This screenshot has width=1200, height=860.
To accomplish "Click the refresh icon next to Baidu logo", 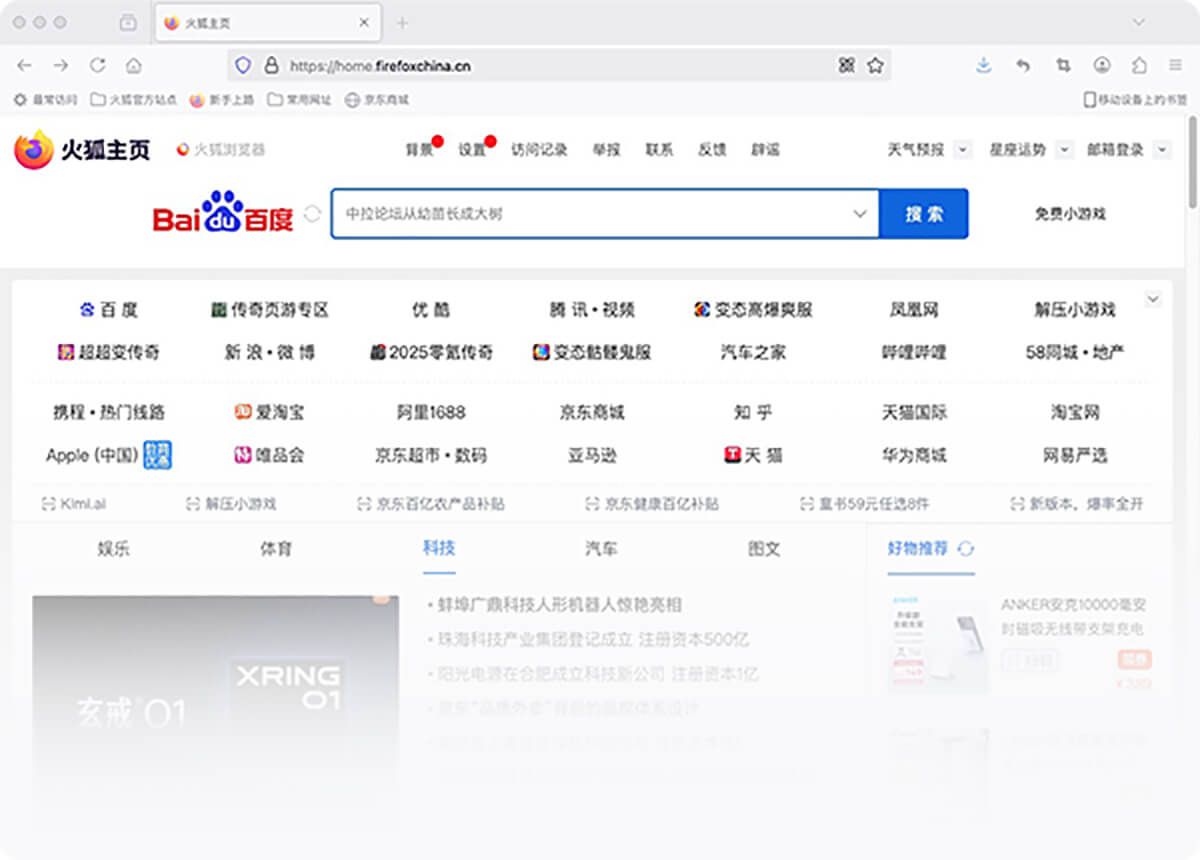I will (x=313, y=213).
